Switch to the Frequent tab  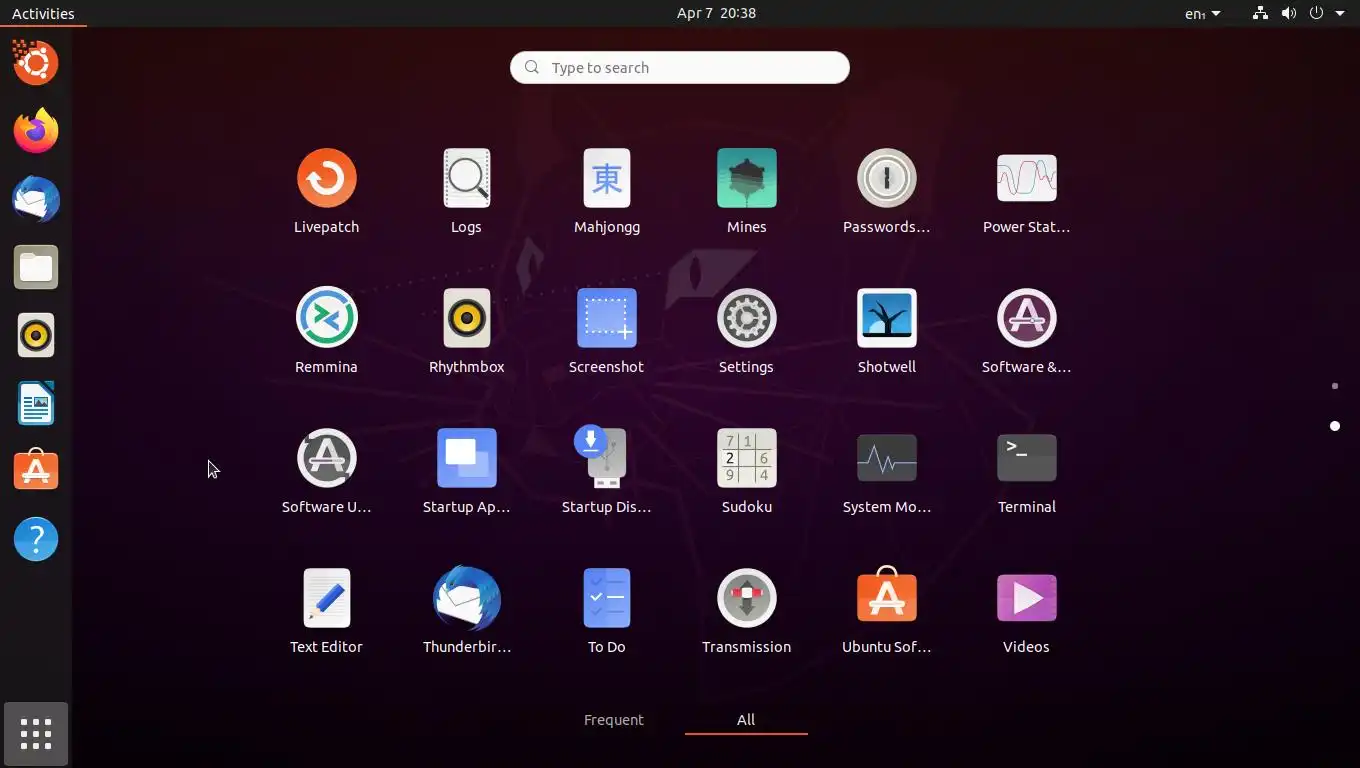coord(614,720)
